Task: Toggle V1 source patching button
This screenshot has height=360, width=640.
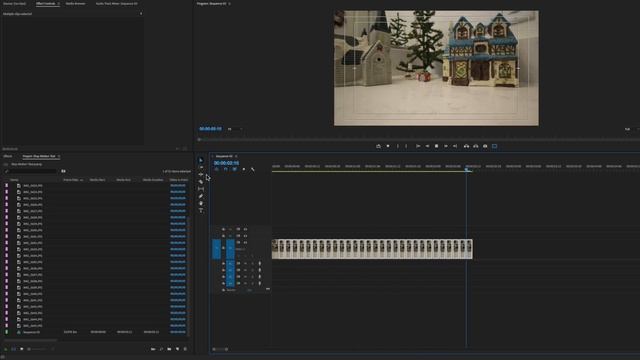Action: tap(216, 249)
